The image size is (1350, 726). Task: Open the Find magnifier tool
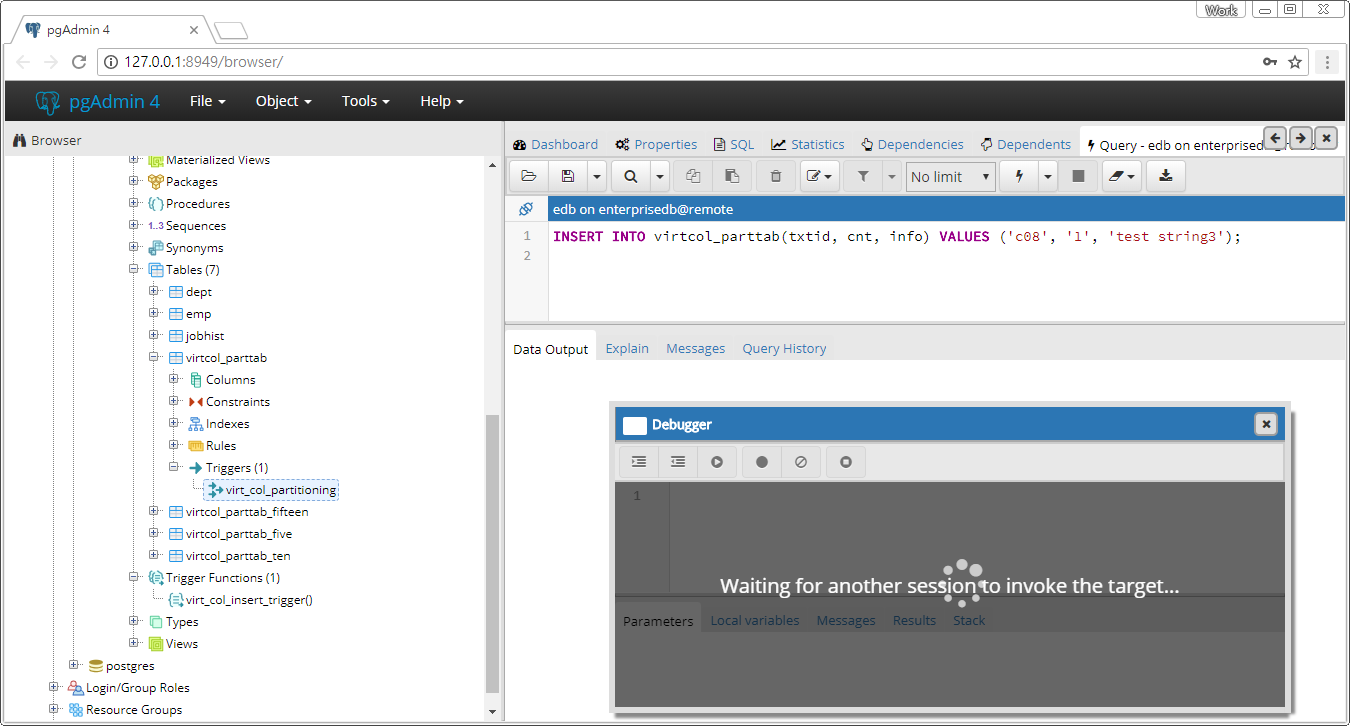pos(631,177)
